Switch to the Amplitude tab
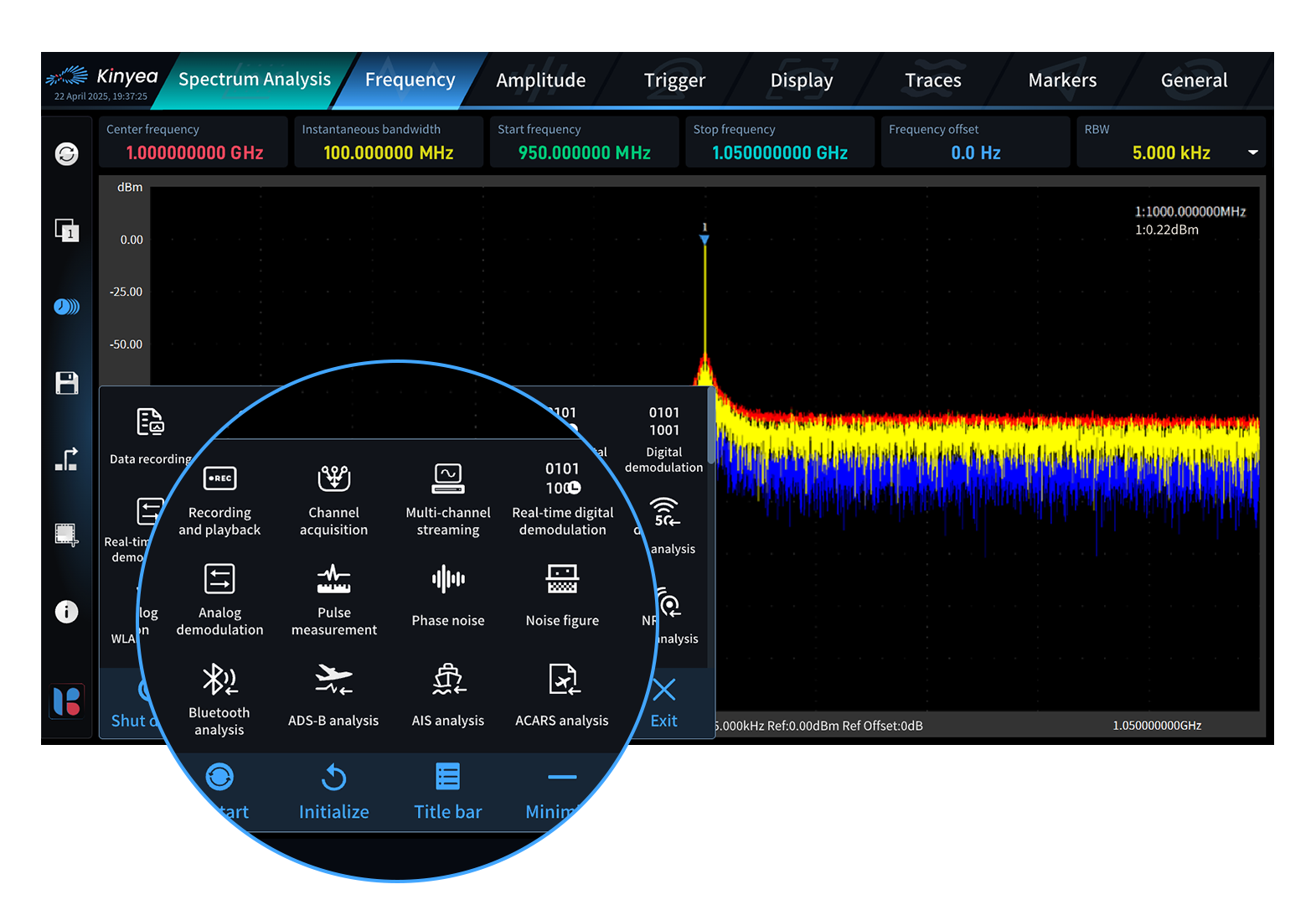Screen dimensions: 1316x905 tap(540, 80)
